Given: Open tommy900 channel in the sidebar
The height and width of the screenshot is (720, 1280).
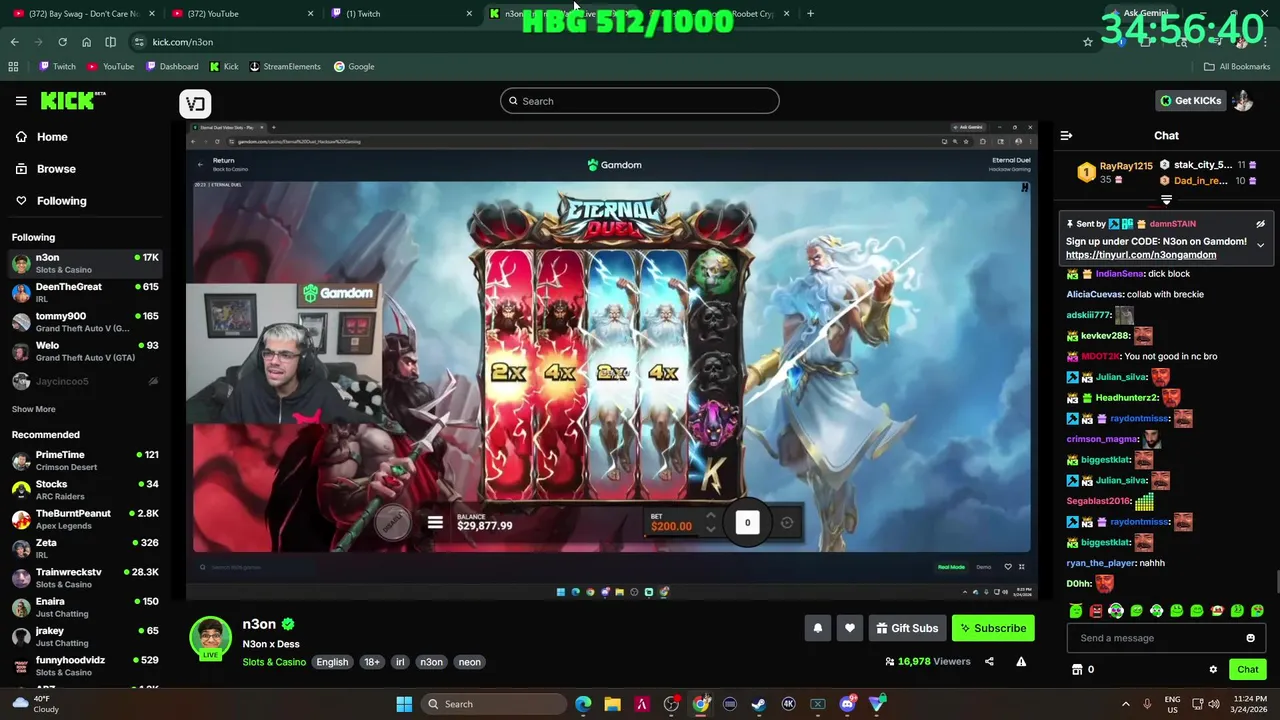Looking at the screenshot, I should click(x=85, y=322).
